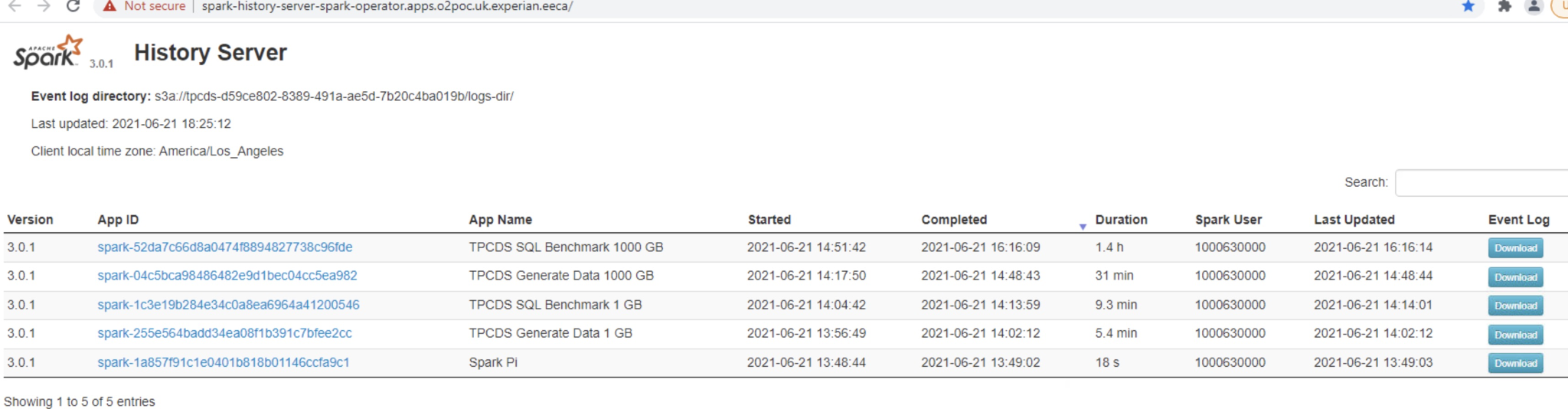Click the browser profile avatar icon
This screenshot has width=1568, height=409.
tap(1534, 6)
